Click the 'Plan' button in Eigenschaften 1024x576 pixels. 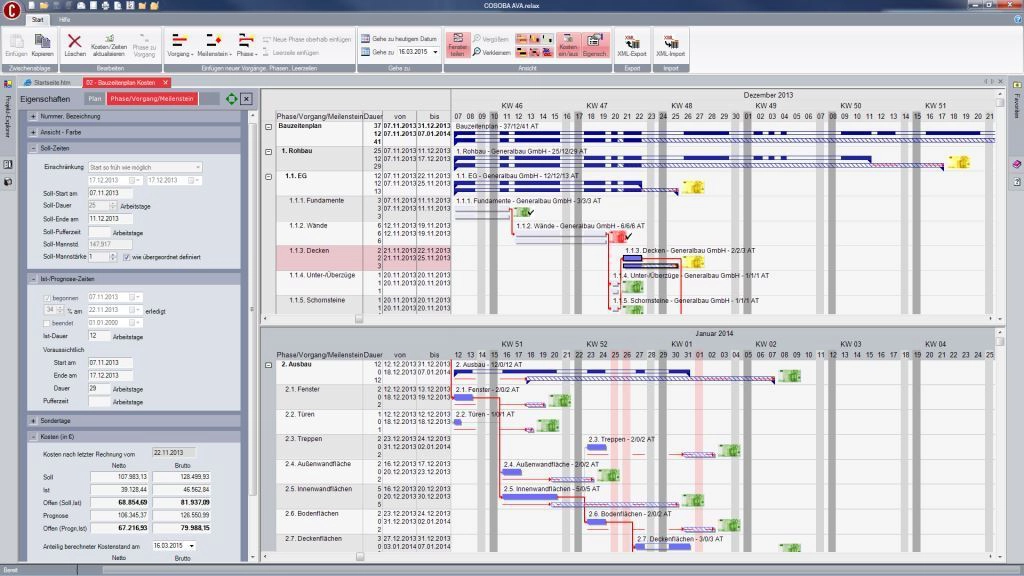coord(93,99)
